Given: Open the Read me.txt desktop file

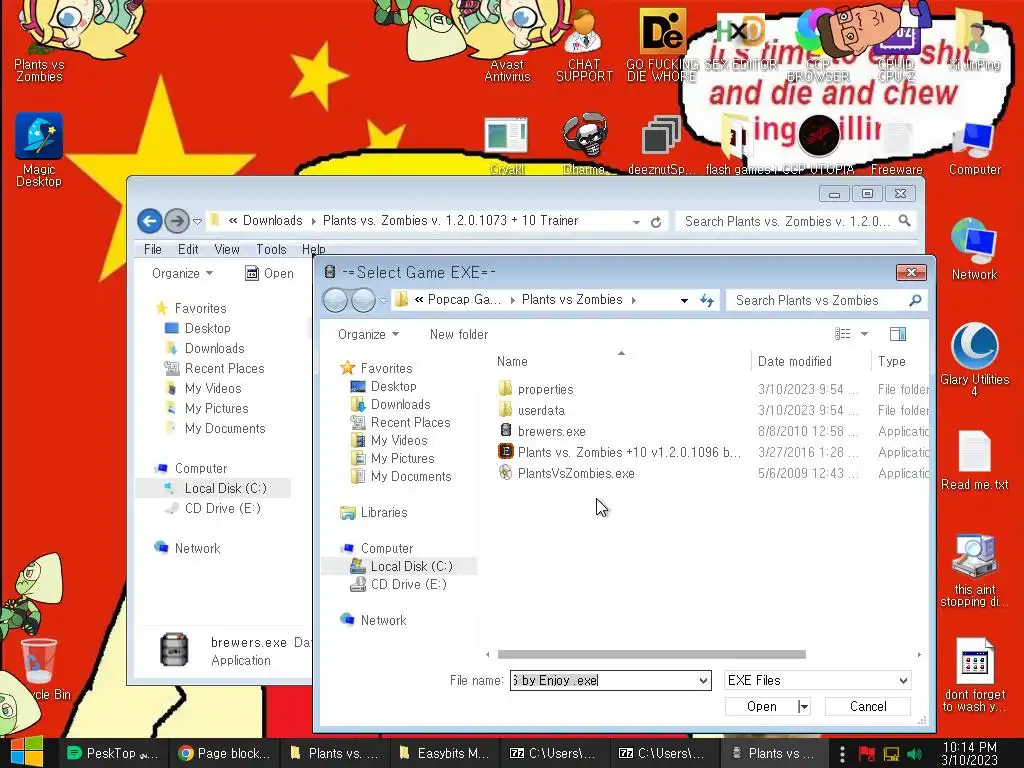Looking at the screenshot, I should click(974, 460).
